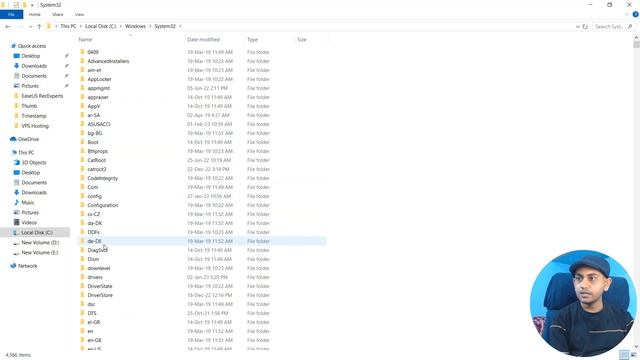Screen dimensions: 640x360
Task: Go back with the Back arrow
Action: tap(8, 27)
